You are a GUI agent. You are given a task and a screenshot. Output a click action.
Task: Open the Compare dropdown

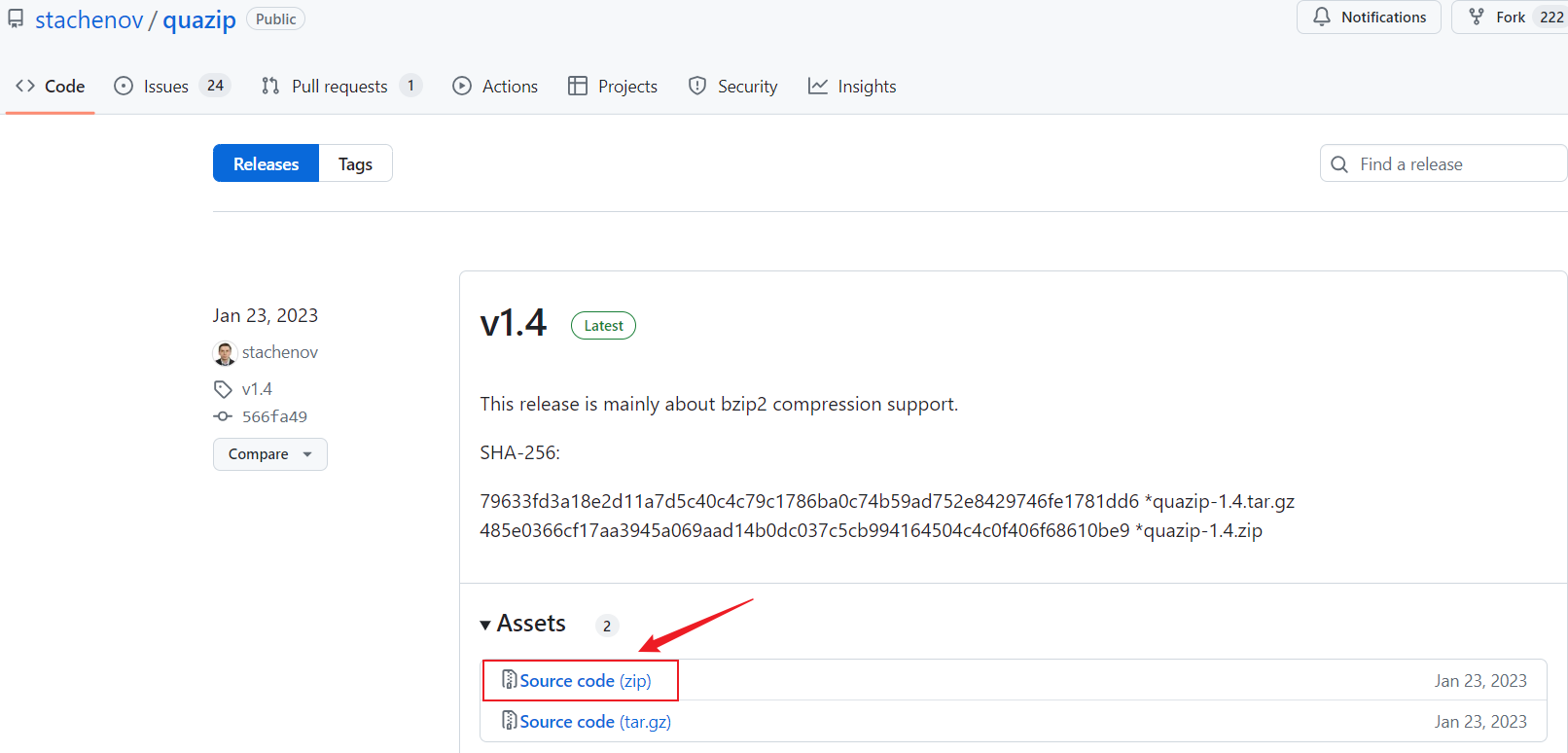coord(270,454)
